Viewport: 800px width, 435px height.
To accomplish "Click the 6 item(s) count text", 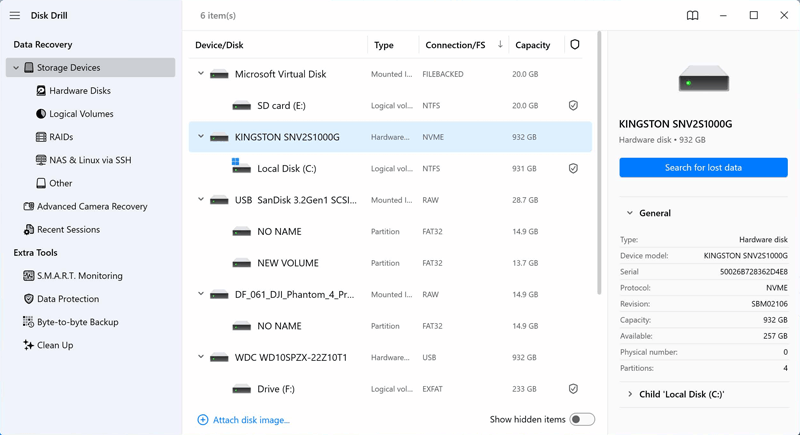I will [218, 16].
